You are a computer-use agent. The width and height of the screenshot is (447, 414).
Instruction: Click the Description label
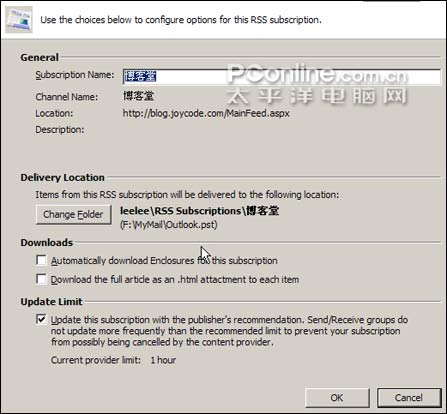[x=60, y=129]
